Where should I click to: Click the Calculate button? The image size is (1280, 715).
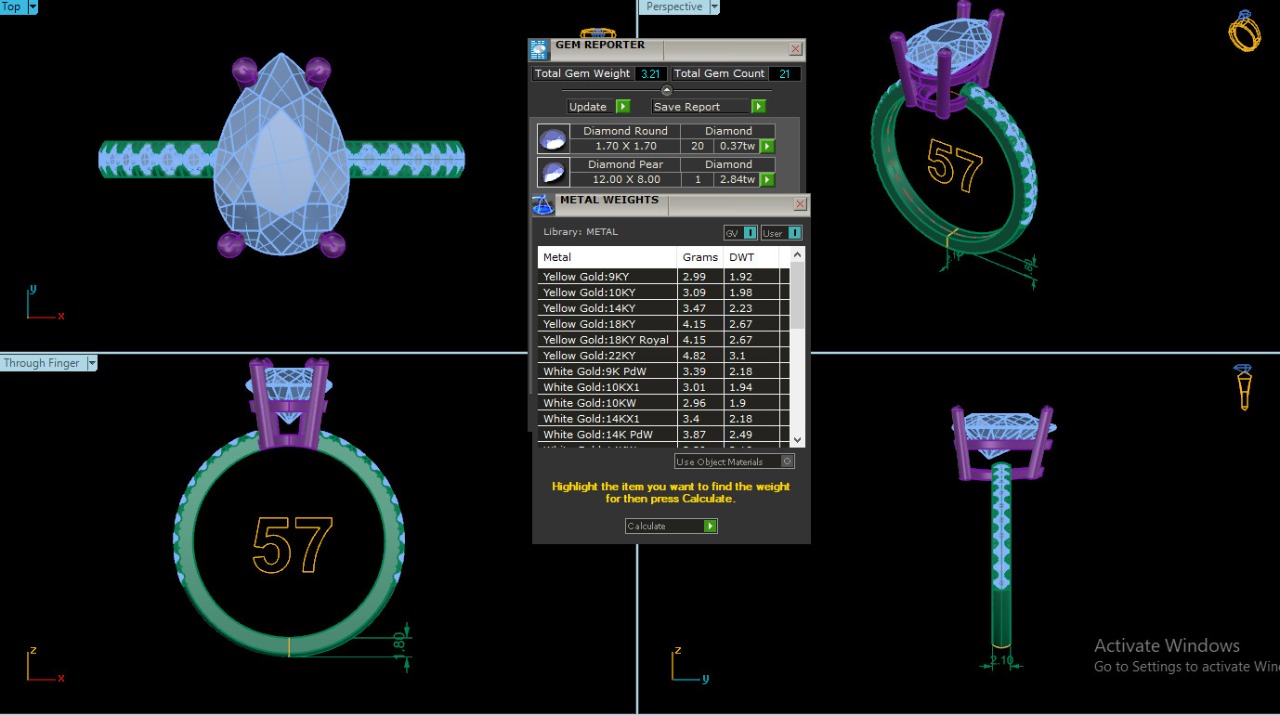coord(671,526)
